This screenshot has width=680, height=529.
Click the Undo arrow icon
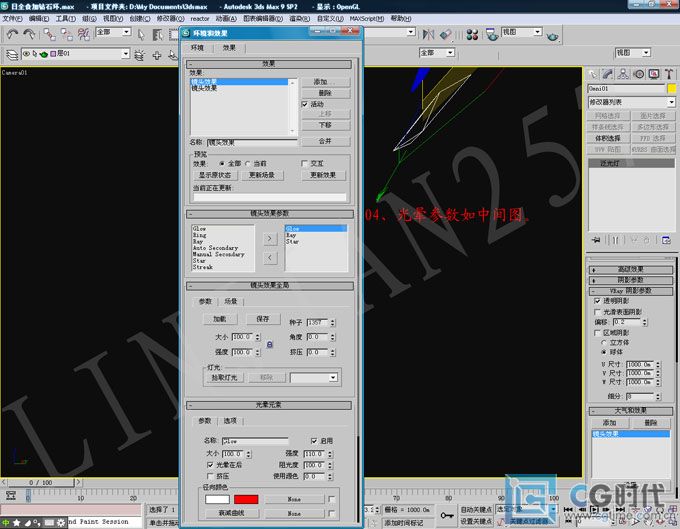pyautogui.click(x=12, y=34)
